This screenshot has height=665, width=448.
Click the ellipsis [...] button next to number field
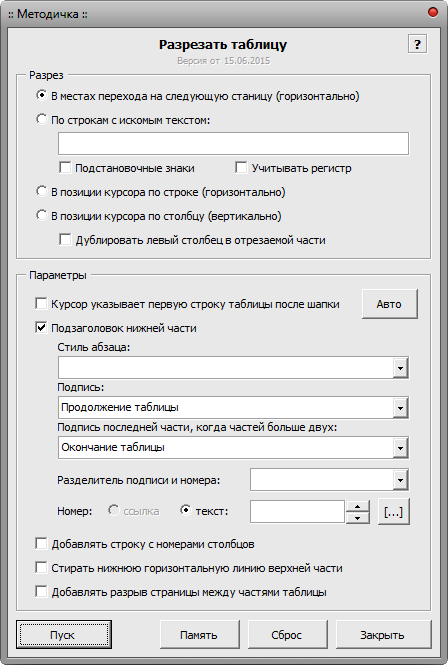tap(393, 511)
